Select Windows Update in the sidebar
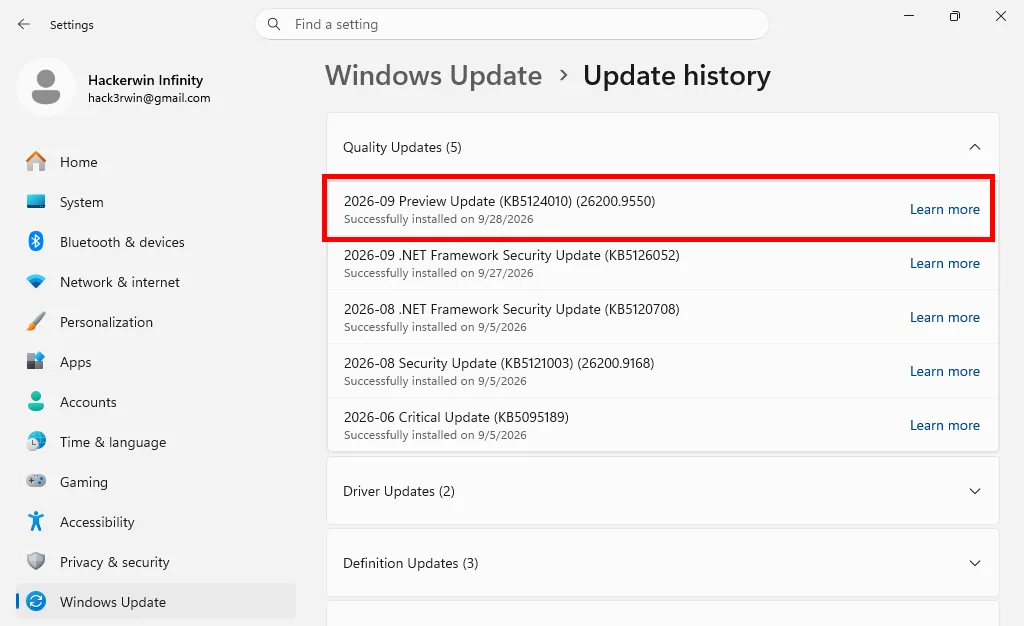The width and height of the screenshot is (1024, 626). (156, 601)
